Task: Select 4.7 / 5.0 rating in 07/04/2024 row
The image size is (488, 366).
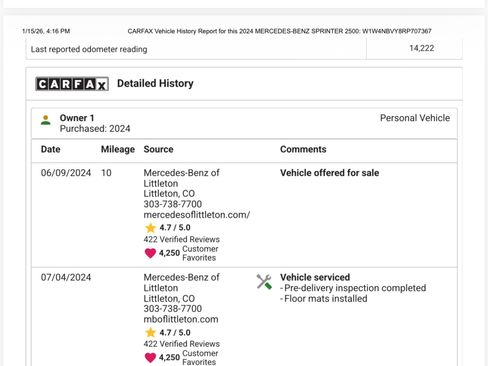Action: [175, 332]
